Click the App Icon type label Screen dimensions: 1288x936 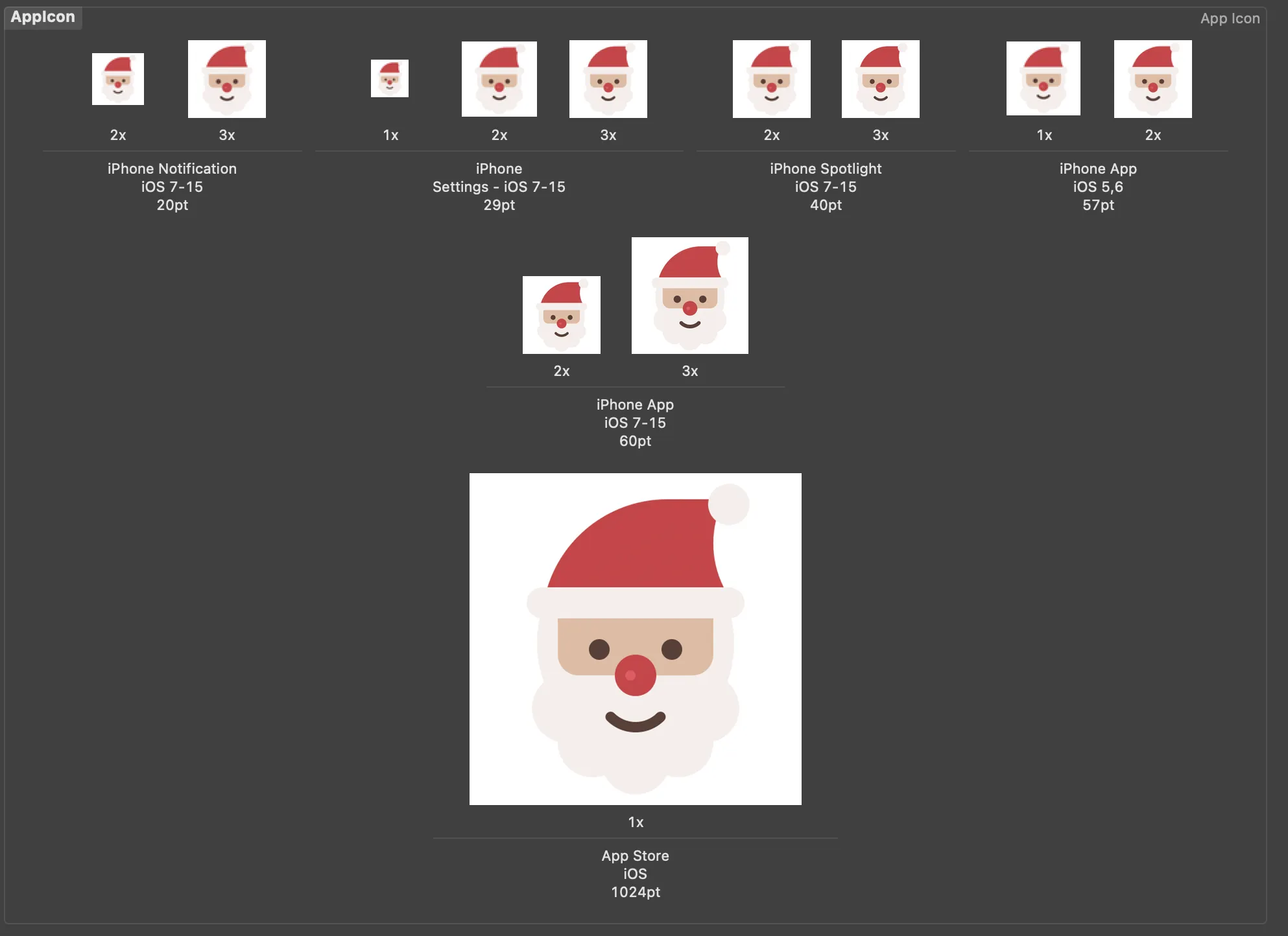(x=1230, y=18)
